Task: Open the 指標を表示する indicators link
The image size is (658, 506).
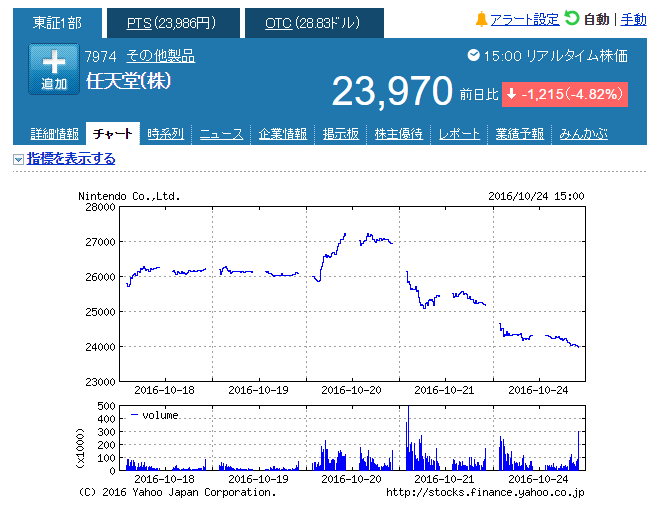Action: point(71,159)
